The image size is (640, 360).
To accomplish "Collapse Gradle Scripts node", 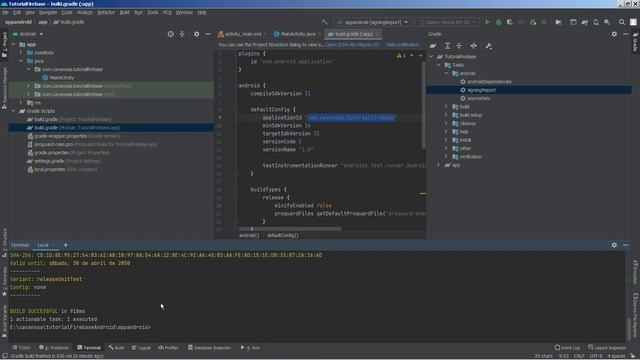I will [13, 111].
